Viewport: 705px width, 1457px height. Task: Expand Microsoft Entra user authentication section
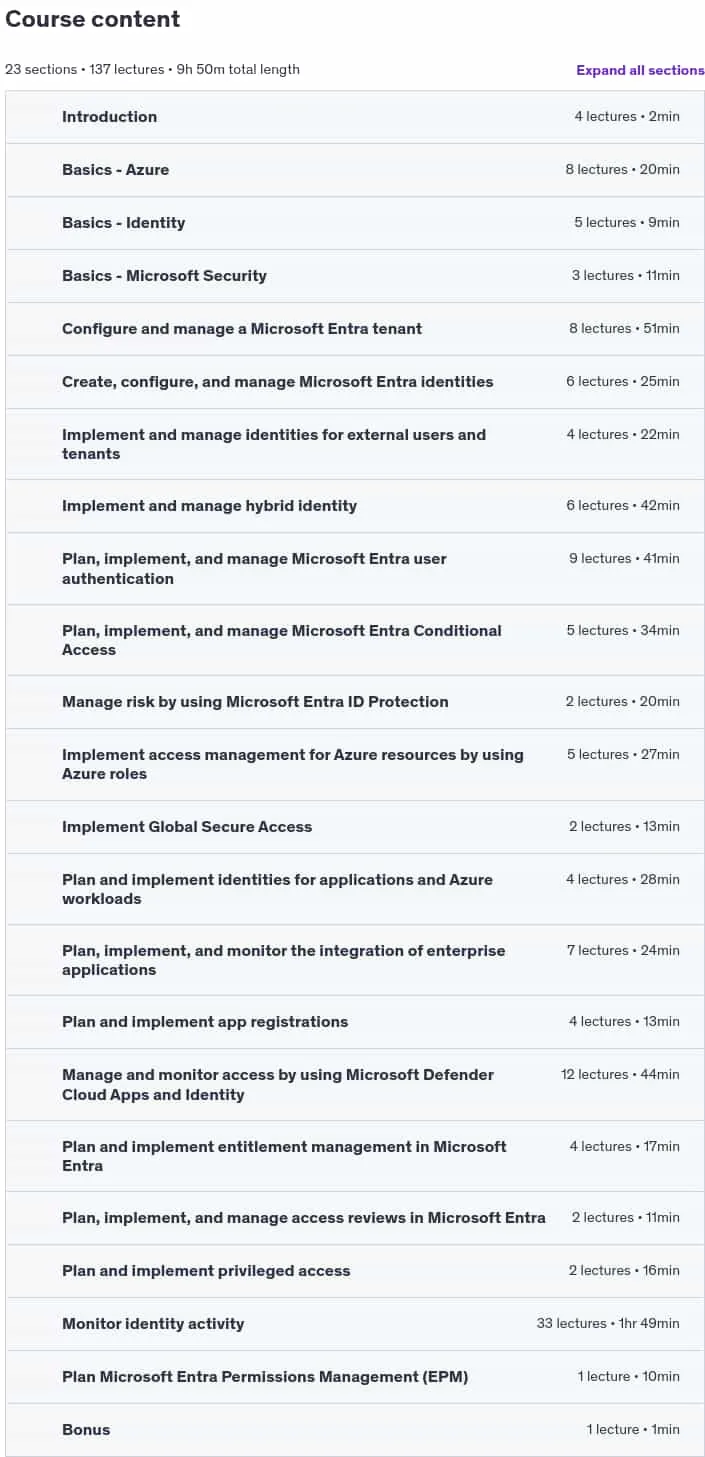click(x=355, y=568)
